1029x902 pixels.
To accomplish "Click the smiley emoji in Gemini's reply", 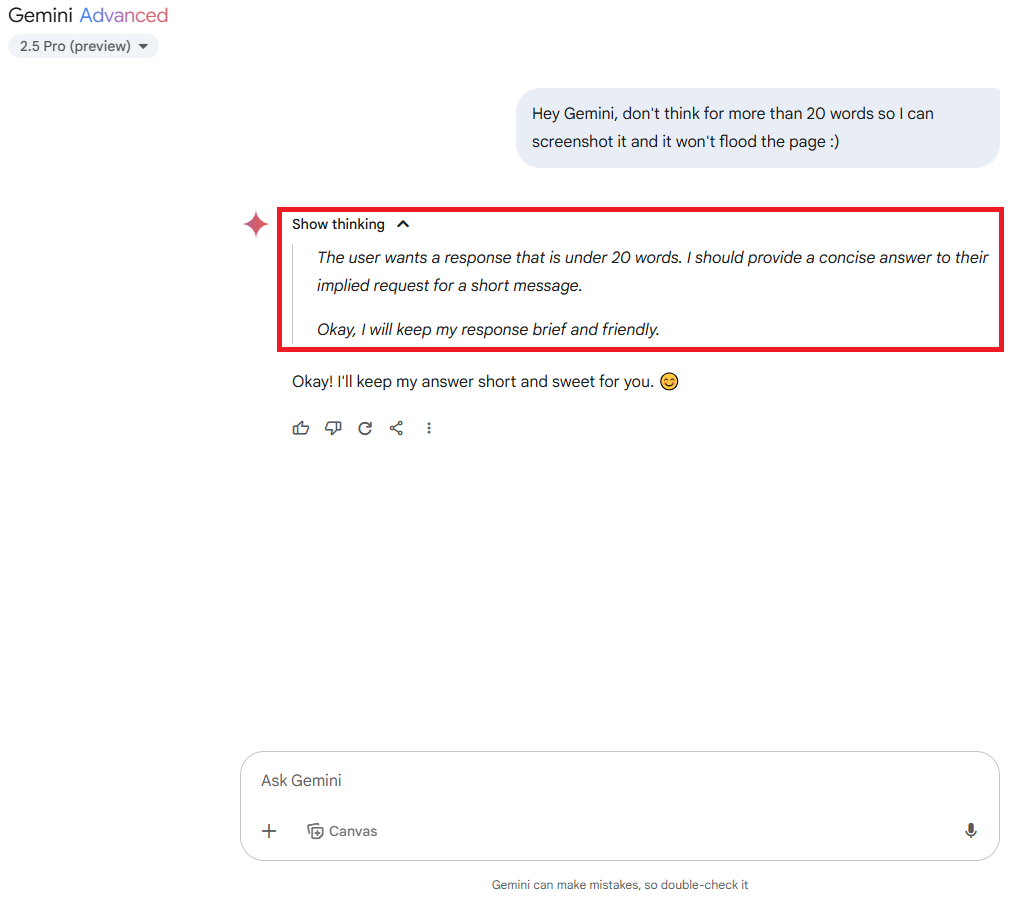I will [x=668, y=381].
